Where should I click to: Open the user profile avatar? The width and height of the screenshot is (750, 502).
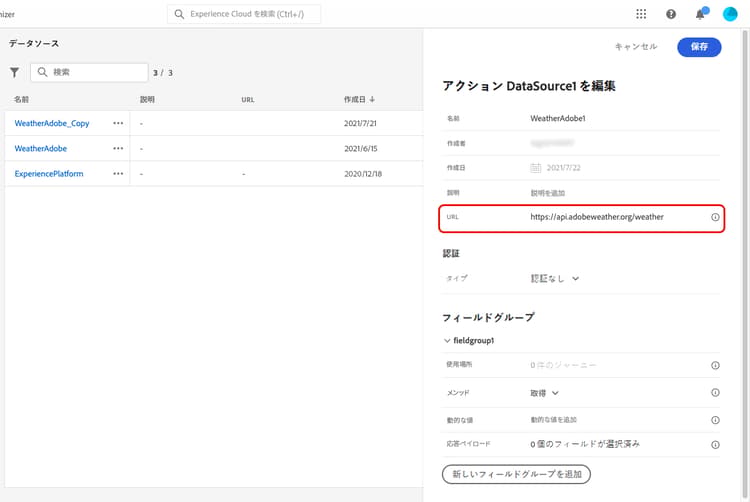730,14
